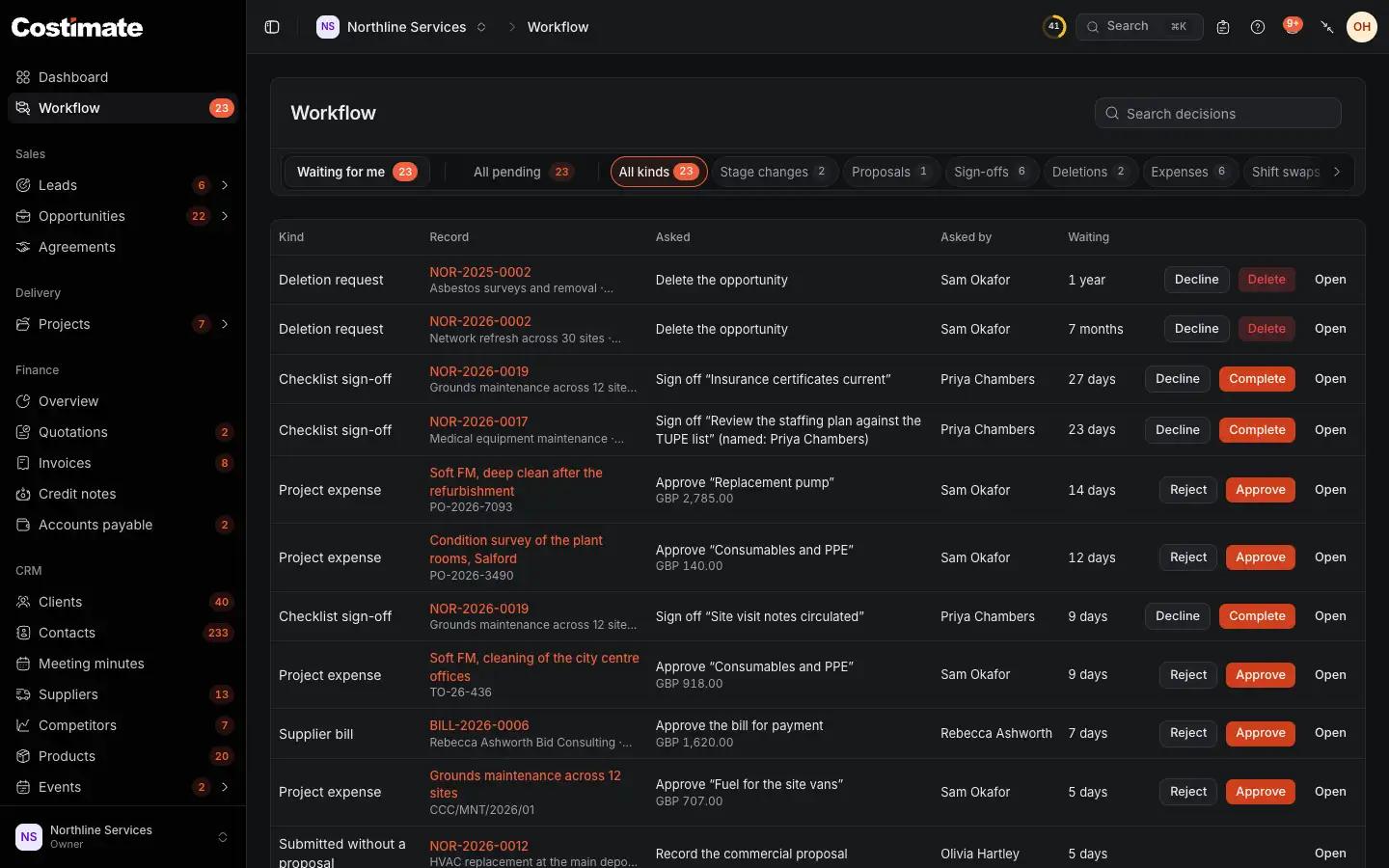Open Agreements in the sidebar
The width and height of the screenshot is (1389, 868).
[x=123, y=247]
